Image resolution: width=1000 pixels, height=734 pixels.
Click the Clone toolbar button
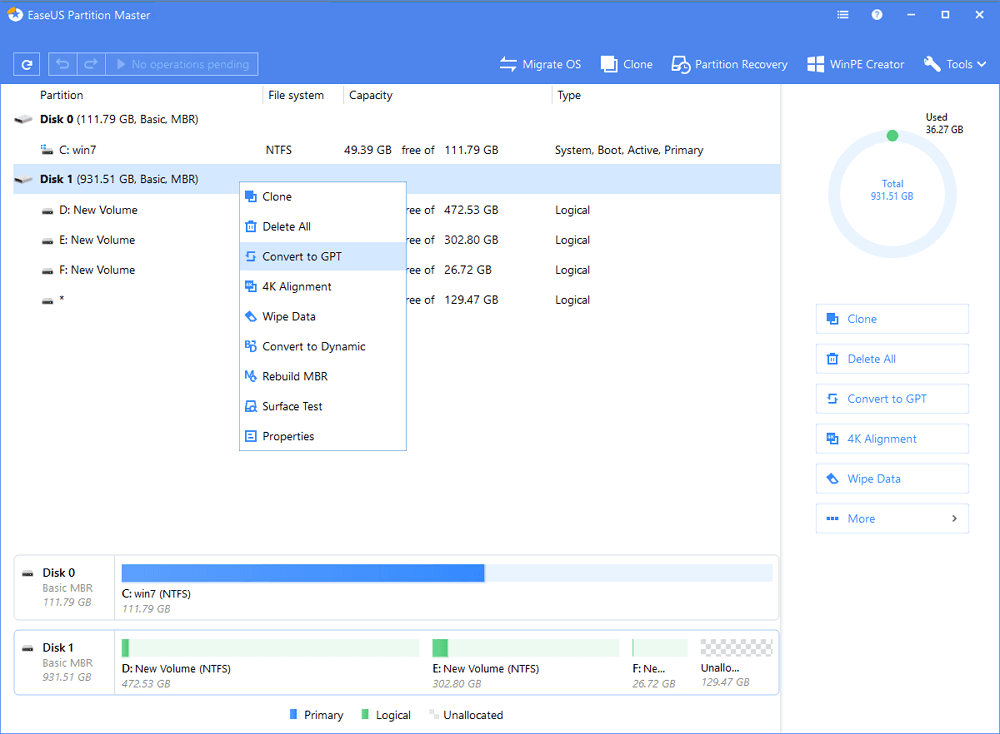coord(627,64)
